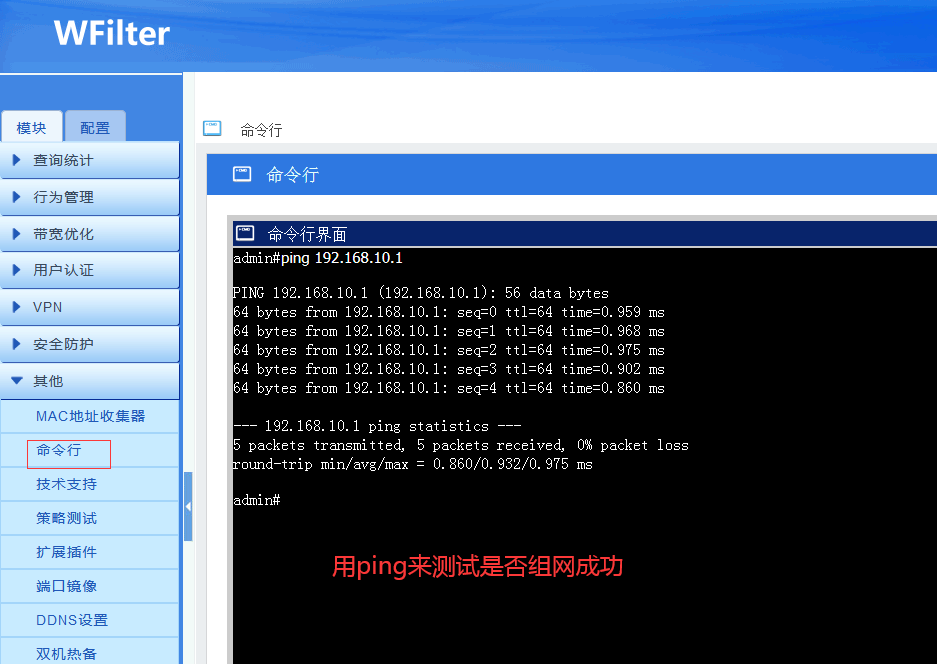Expand the 带宽优化 menu group
This screenshot has height=664, width=937.
tap(90, 234)
